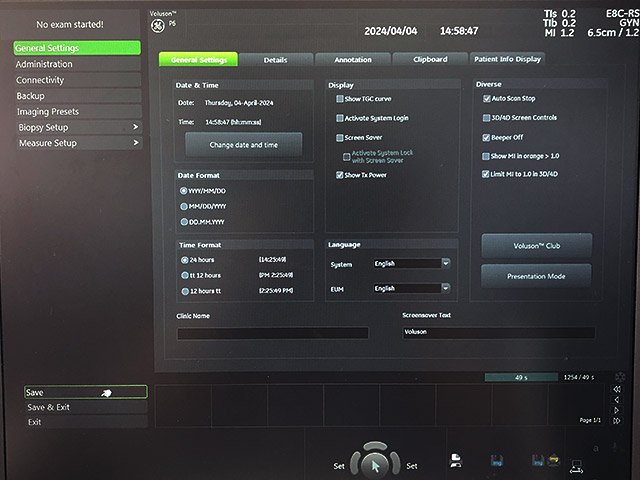Click the Save button

point(86,393)
